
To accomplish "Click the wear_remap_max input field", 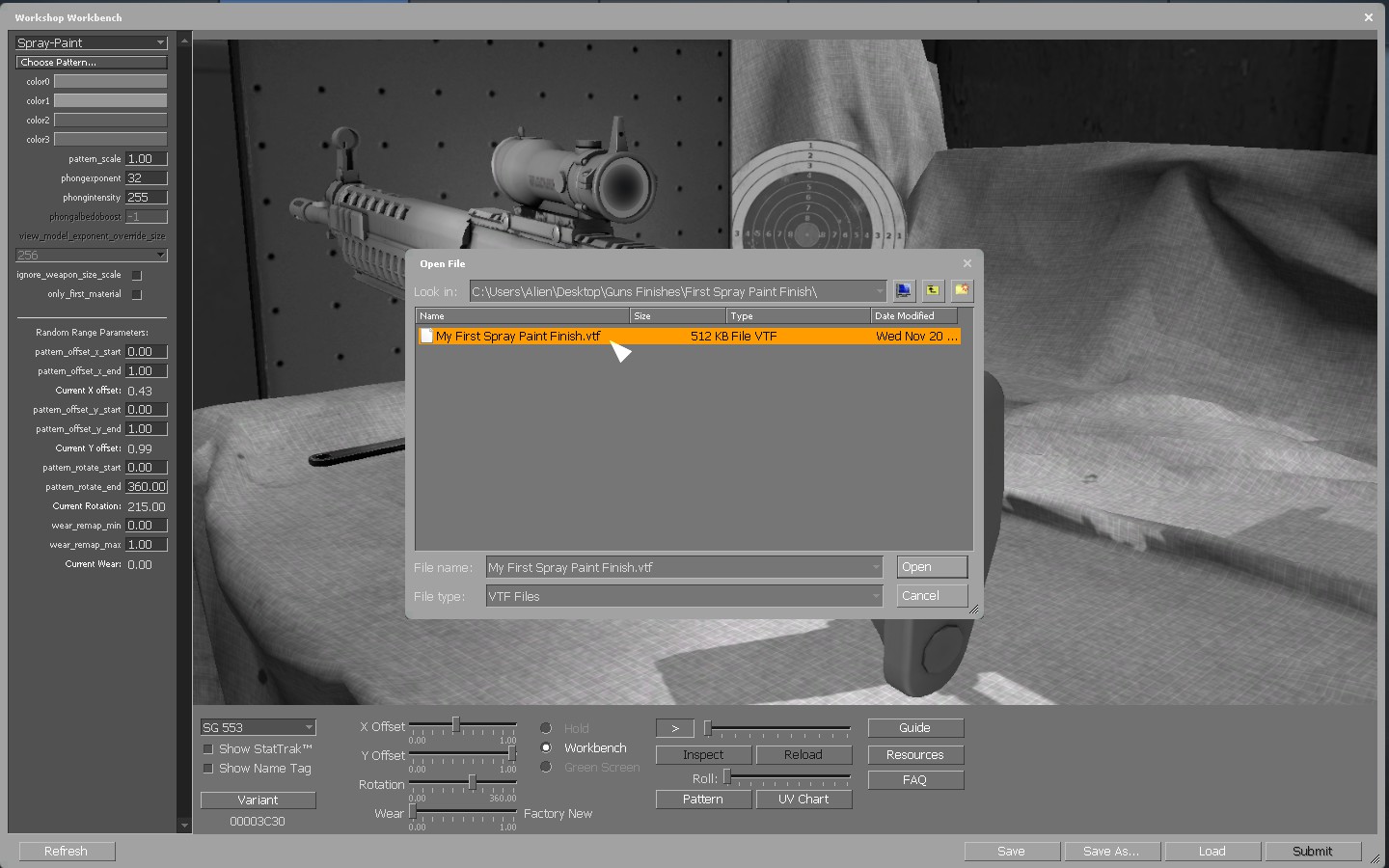I will tap(147, 544).
